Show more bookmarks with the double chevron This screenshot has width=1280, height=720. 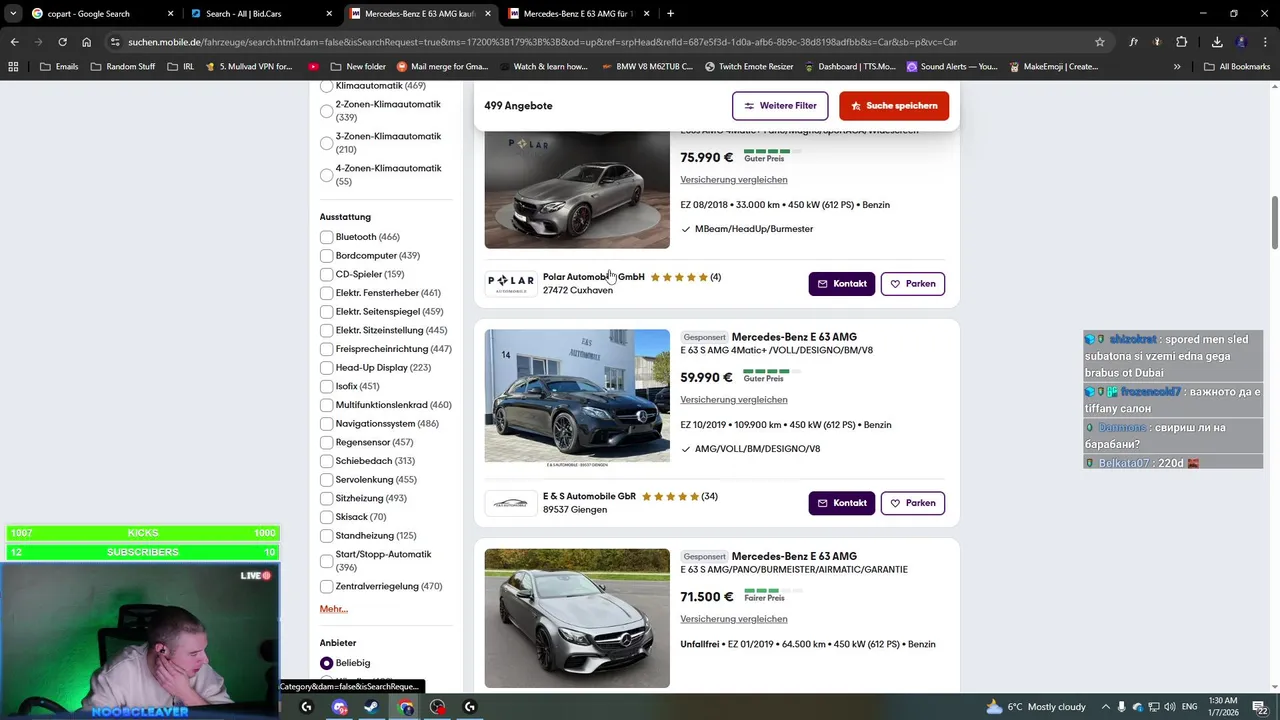click(1177, 67)
